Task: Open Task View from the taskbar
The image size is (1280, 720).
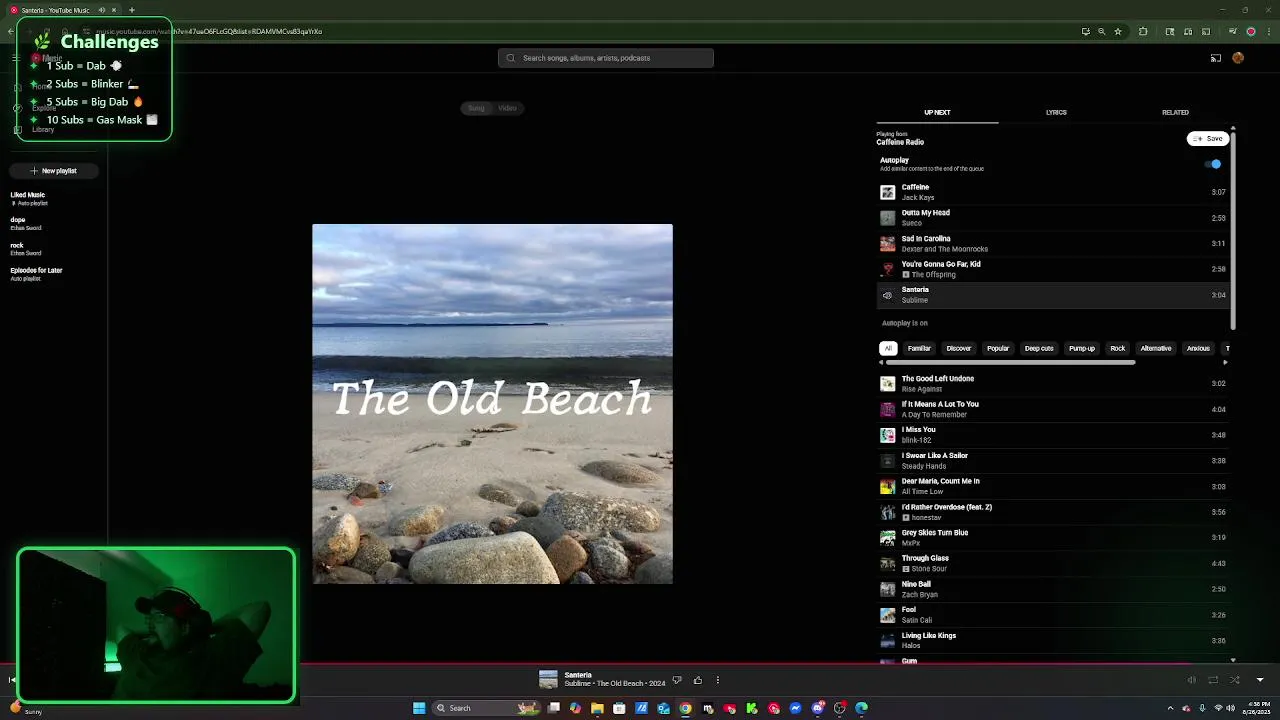Action: click(x=553, y=708)
